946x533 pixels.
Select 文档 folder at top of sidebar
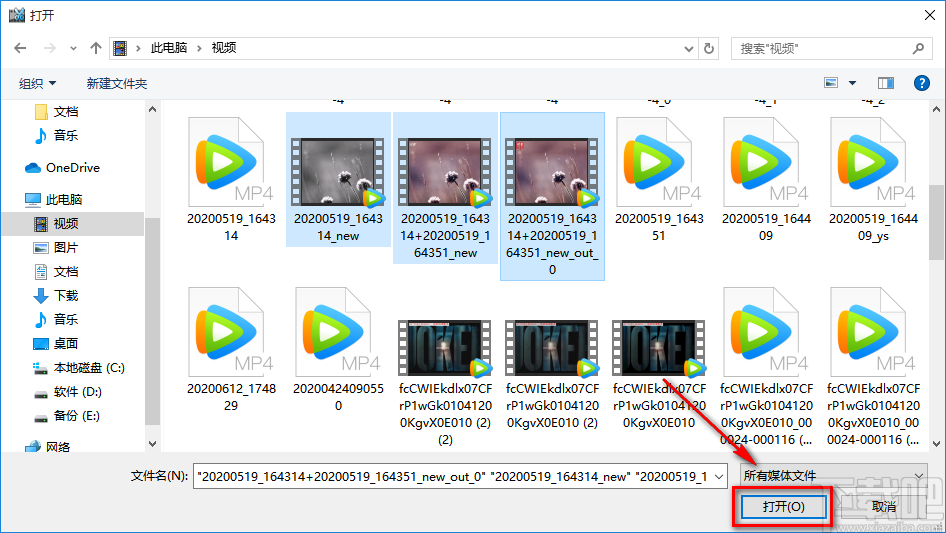[57, 112]
